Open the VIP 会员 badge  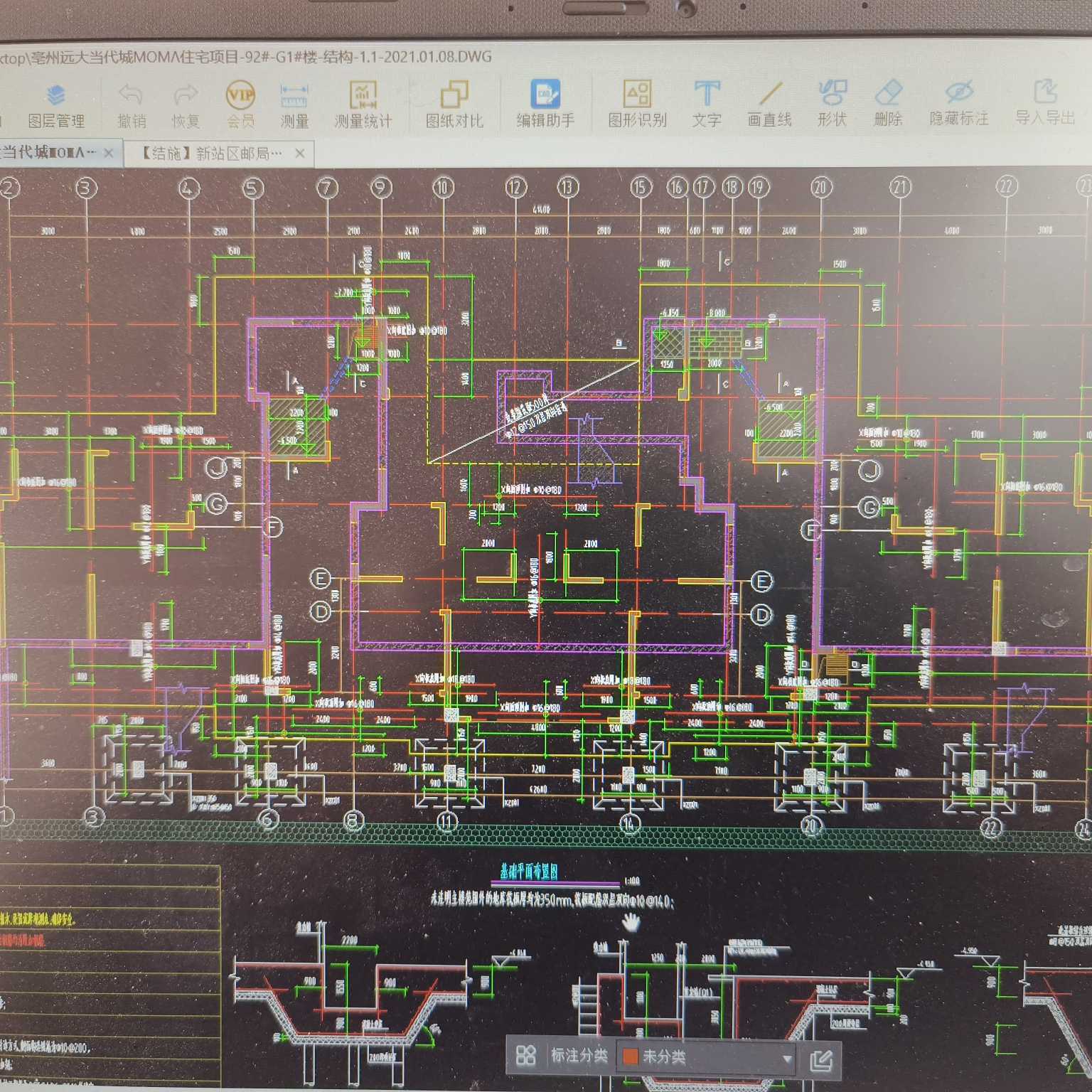(x=240, y=105)
